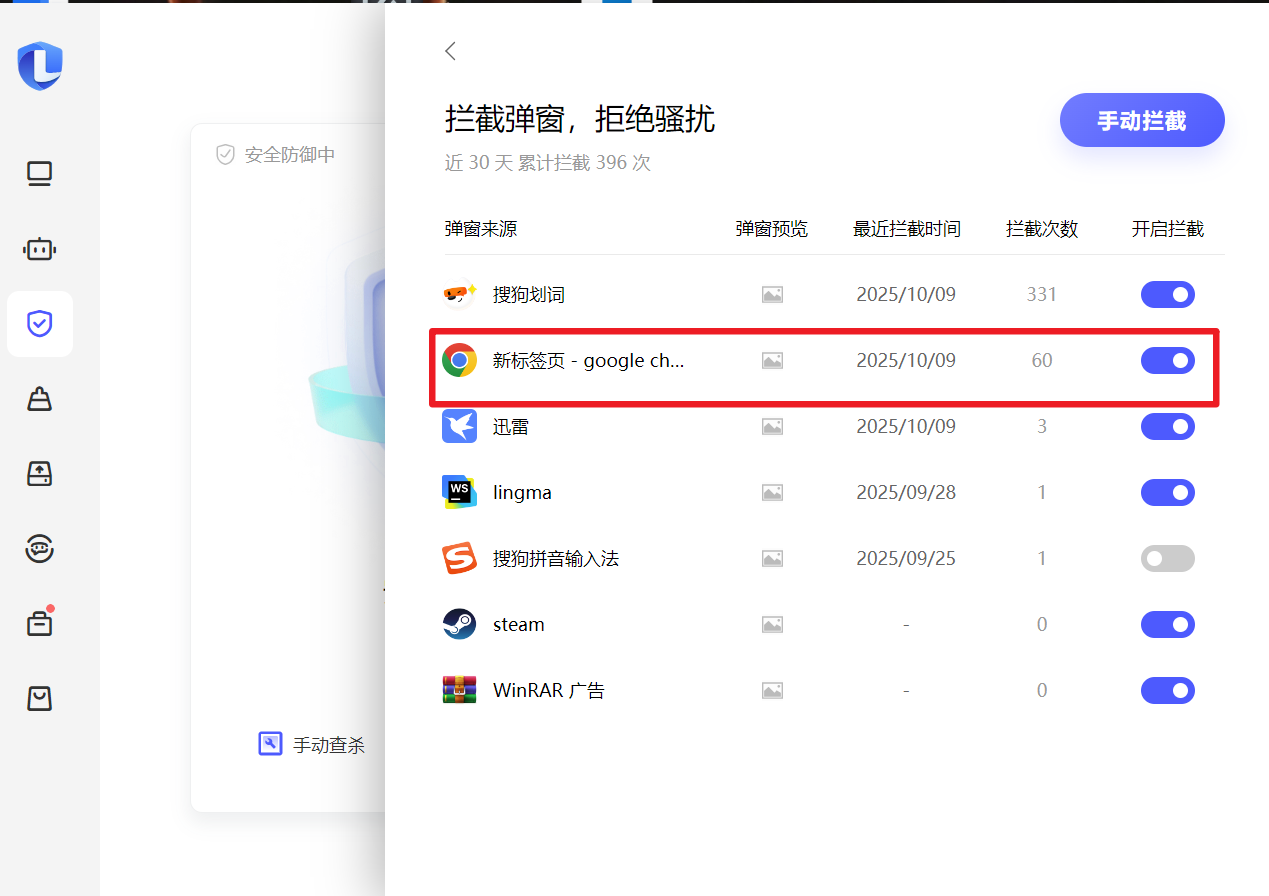Open the robot assistant icon in sidebar
The image size is (1269, 896).
pos(39,249)
